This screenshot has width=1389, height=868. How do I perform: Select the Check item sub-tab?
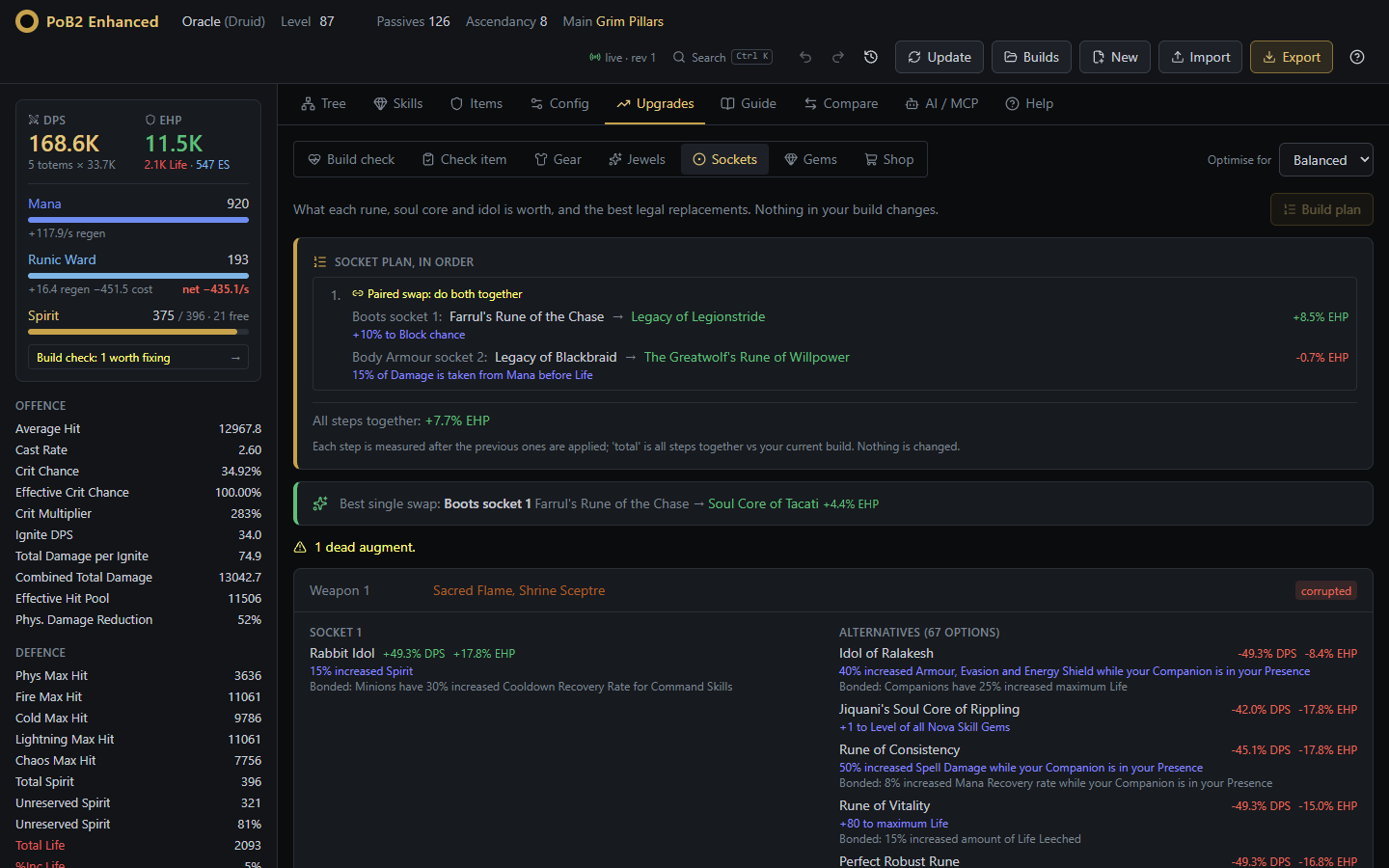click(x=464, y=159)
